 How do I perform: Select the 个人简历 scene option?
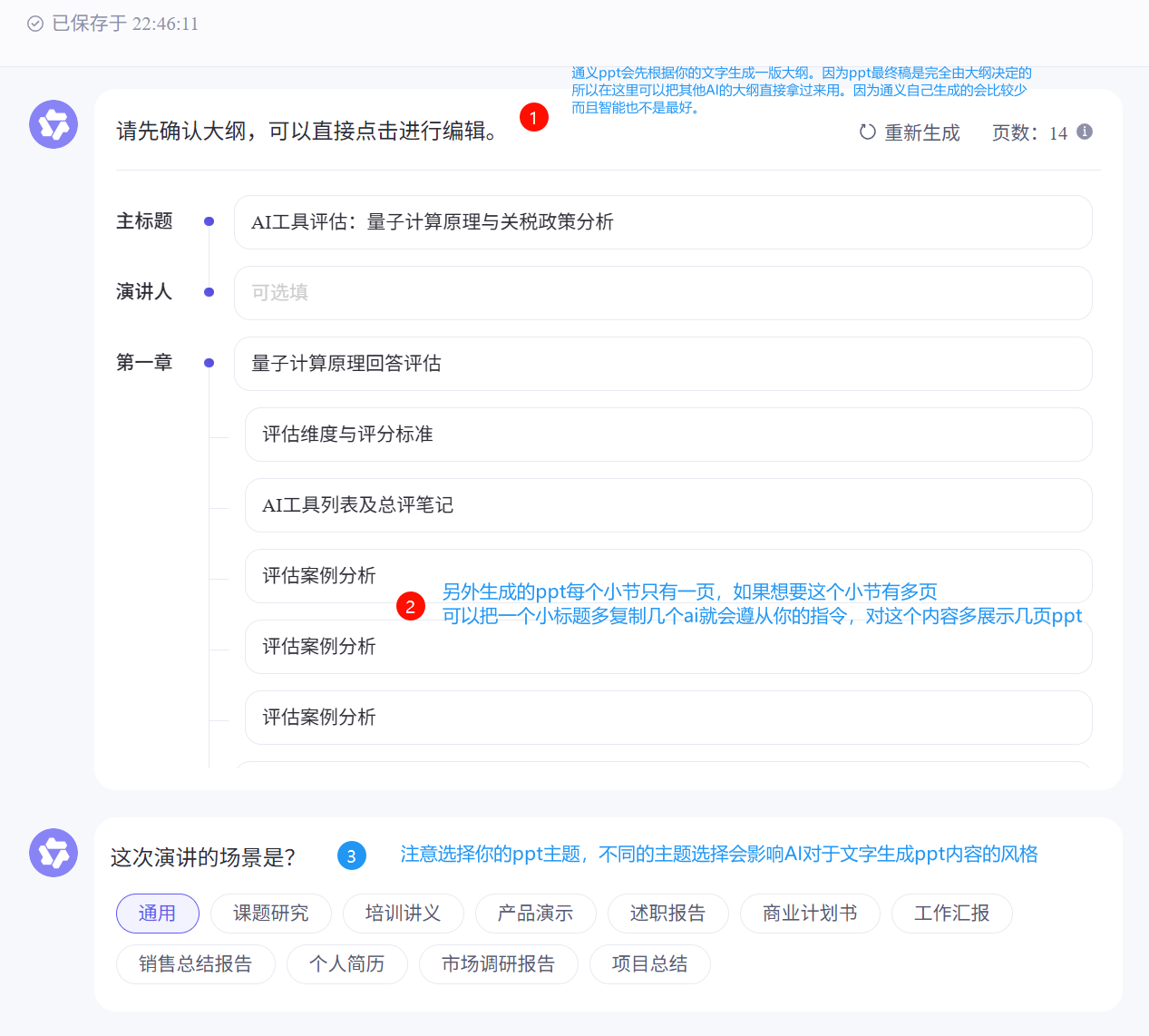tap(346, 964)
